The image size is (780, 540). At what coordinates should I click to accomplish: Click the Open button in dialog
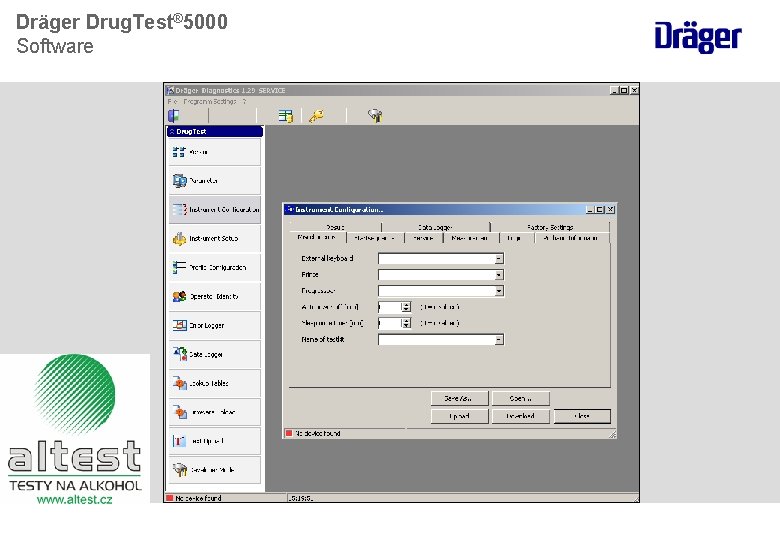[x=521, y=398]
